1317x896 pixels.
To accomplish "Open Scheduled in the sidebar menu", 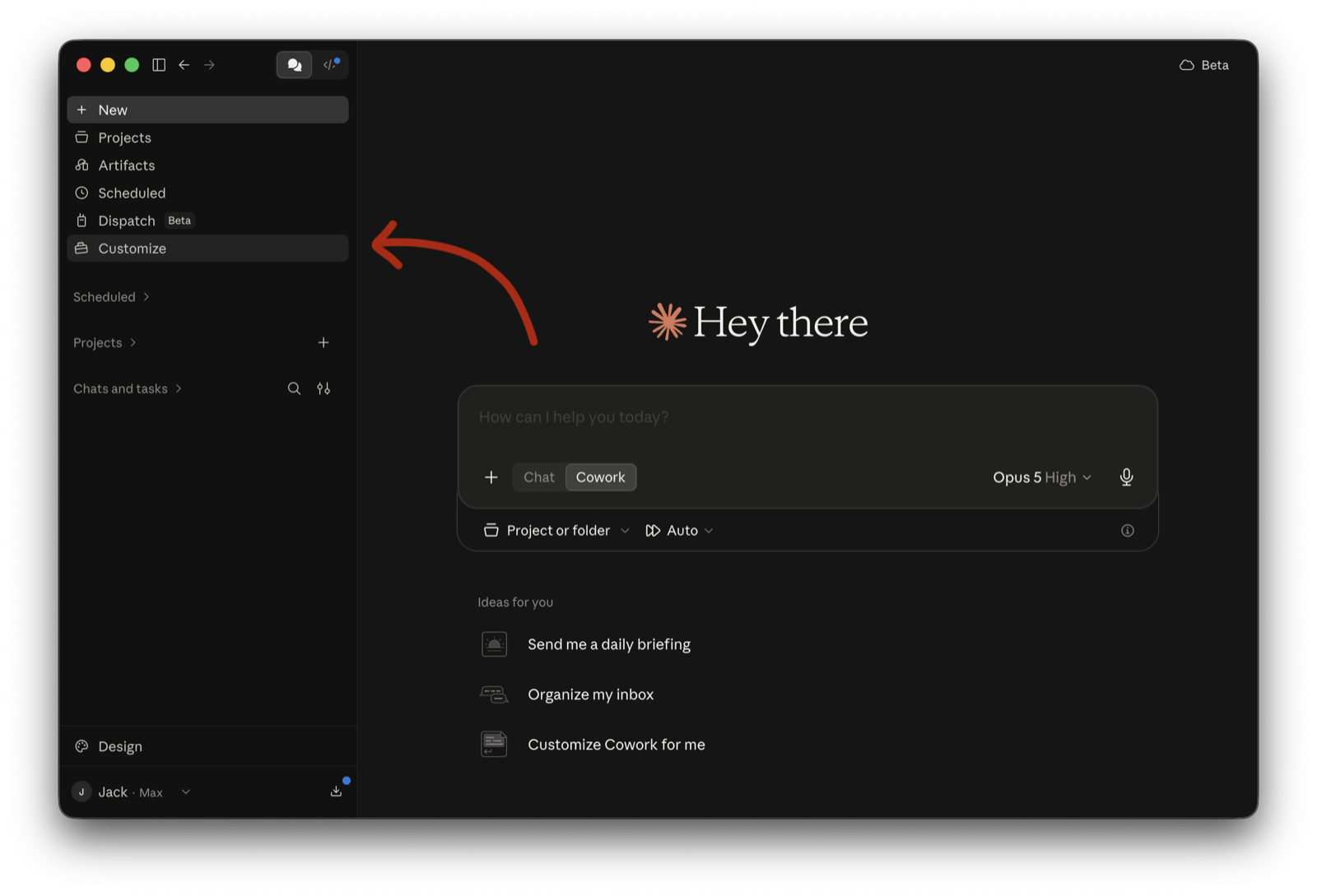I will (207, 193).
